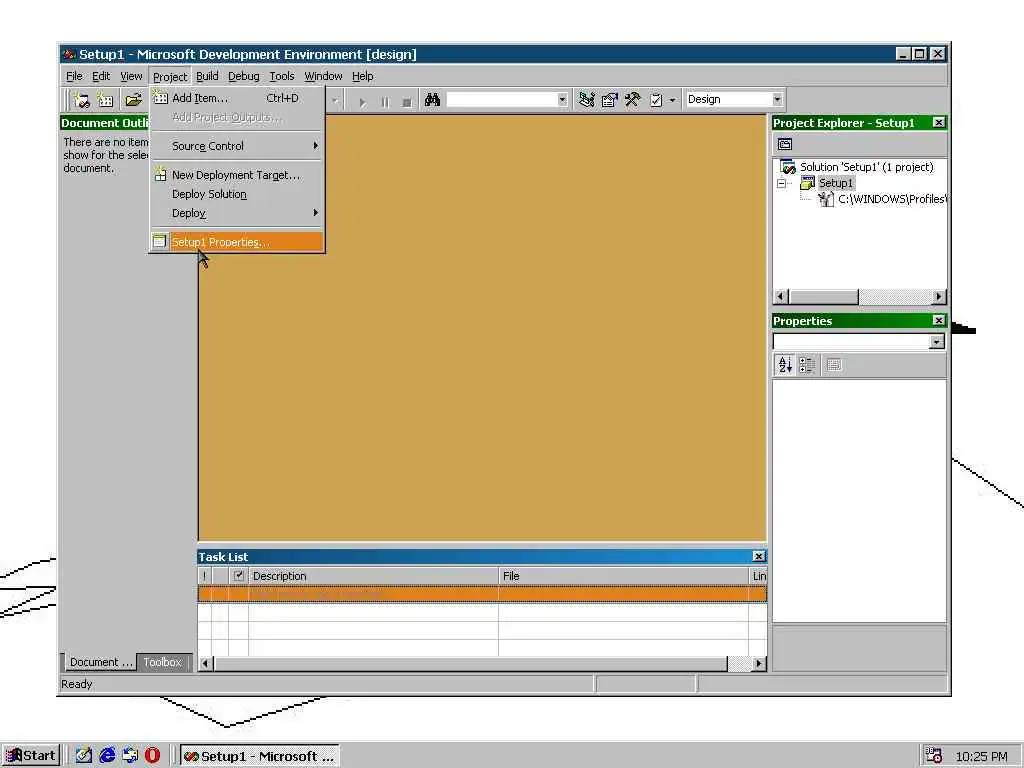The width and height of the screenshot is (1024, 768).
Task: Click Project Explorer scroll left arrow
Action: click(x=780, y=296)
